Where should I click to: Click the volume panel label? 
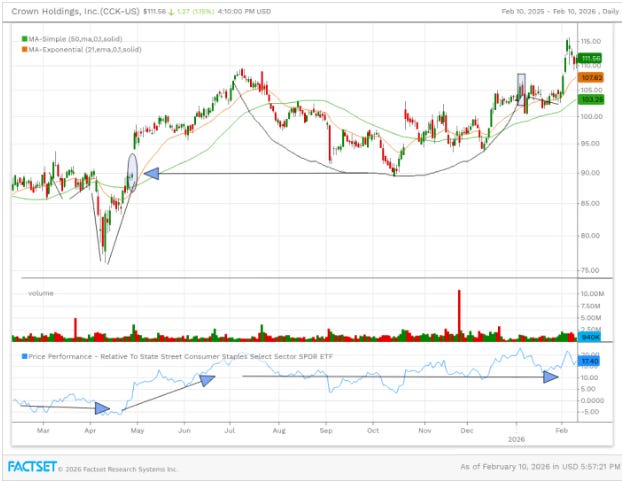click(x=40, y=293)
